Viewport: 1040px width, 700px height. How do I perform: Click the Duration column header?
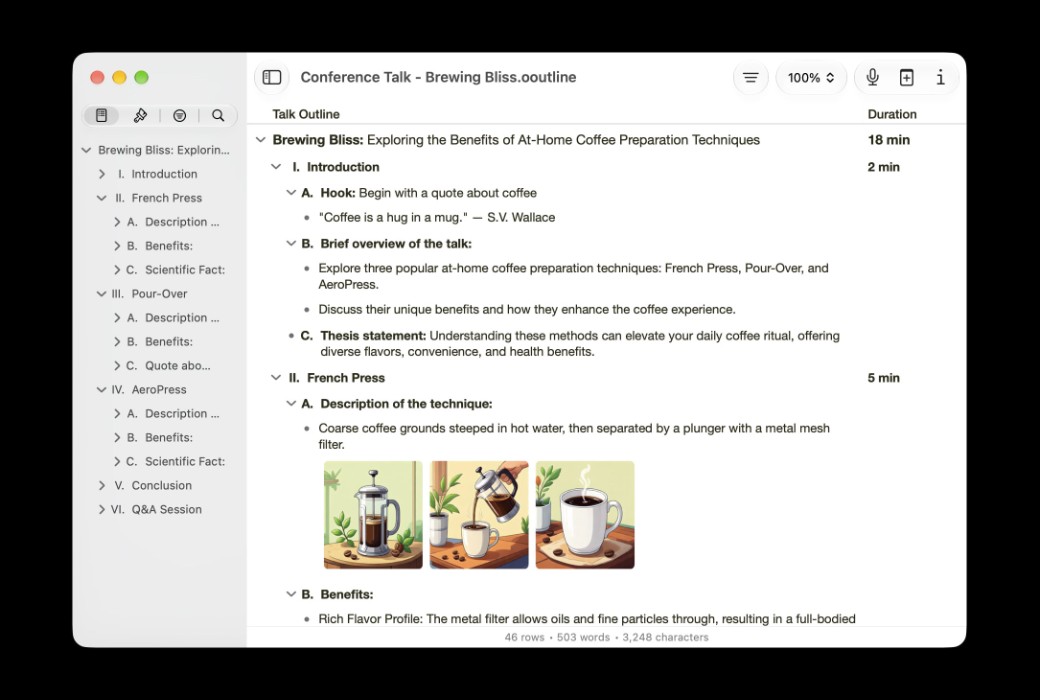click(891, 114)
